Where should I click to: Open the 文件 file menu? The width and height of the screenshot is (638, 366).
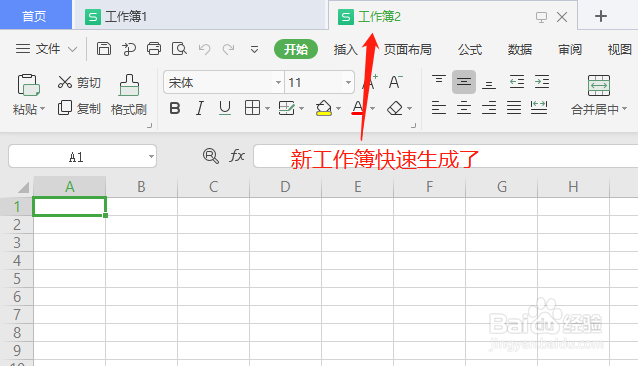(x=46, y=49)
